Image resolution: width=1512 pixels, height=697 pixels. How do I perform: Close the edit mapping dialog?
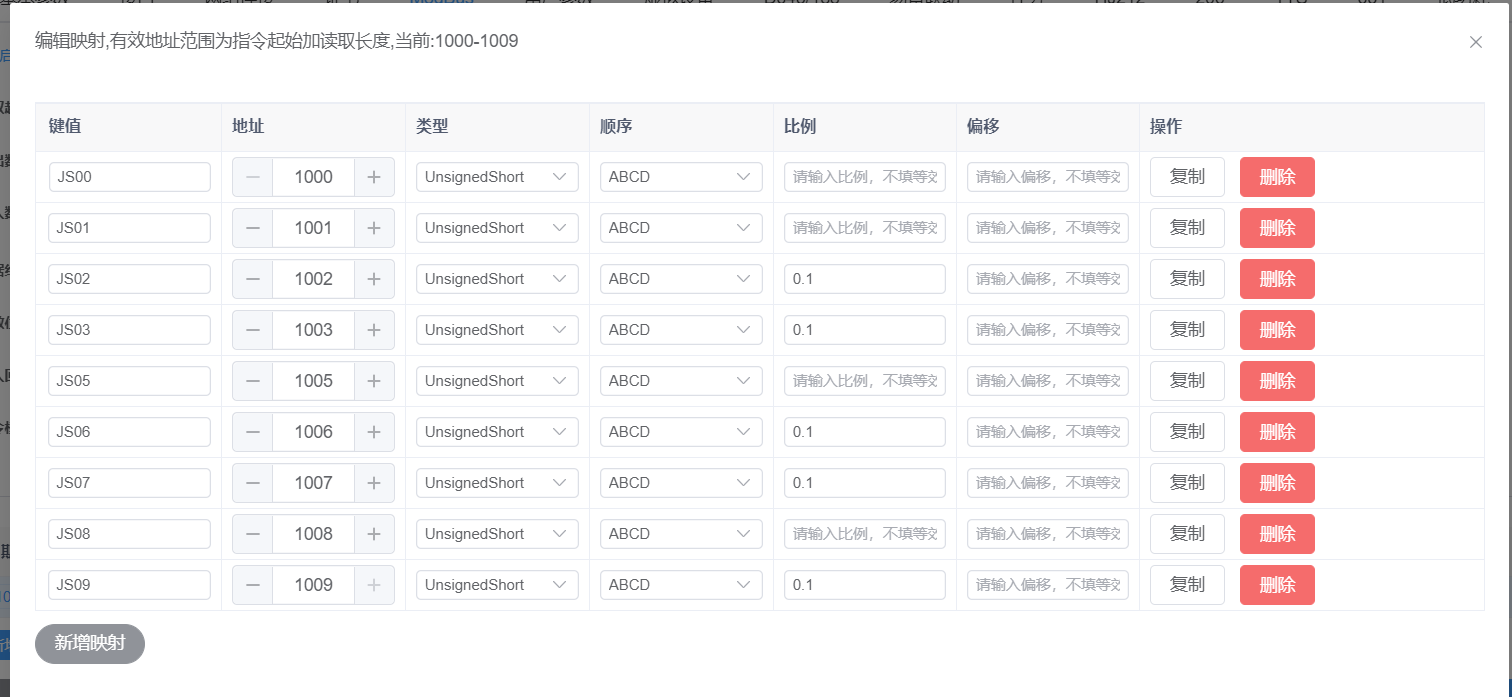(1475, 42)
